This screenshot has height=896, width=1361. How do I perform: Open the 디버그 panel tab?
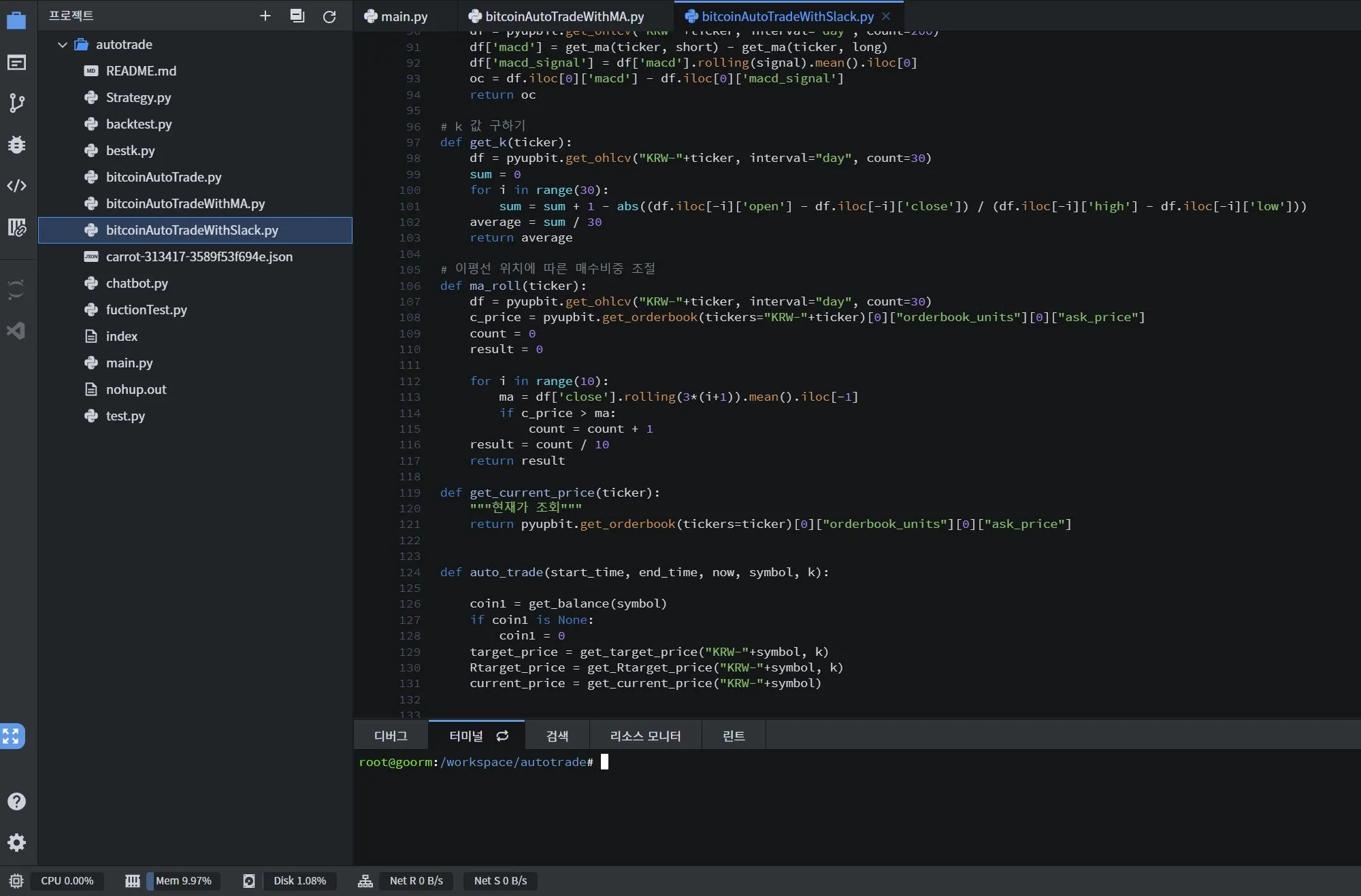pyautogui.click(x=391, y=735)
